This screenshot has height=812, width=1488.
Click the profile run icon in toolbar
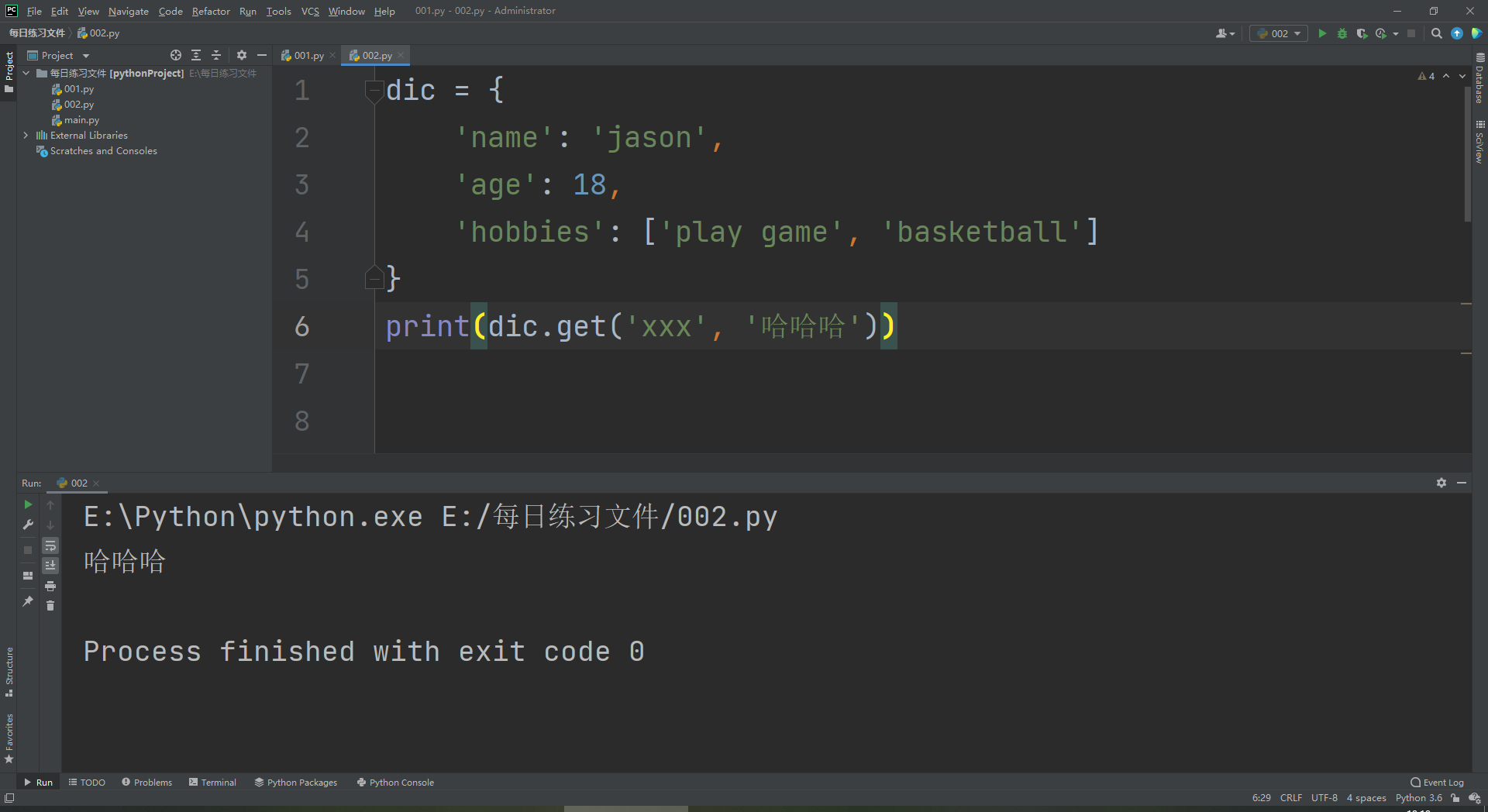(x=1380, y=33)
